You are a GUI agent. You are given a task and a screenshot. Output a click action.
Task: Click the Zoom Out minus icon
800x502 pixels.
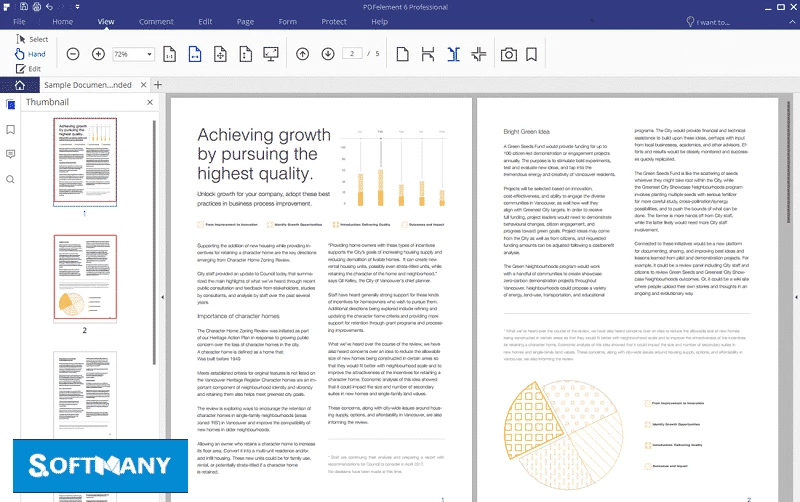click(73, 54)
